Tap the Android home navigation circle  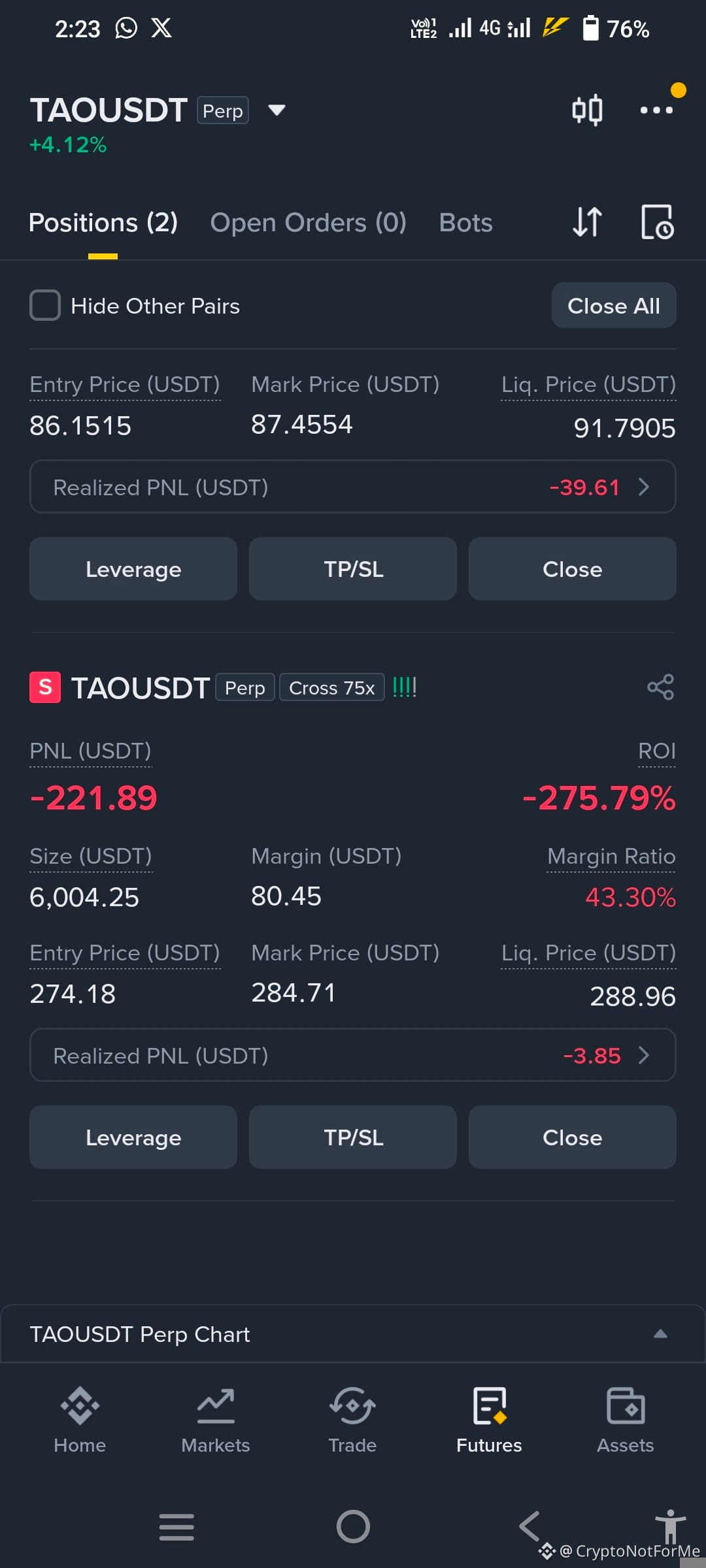[x=353, y=1527]
